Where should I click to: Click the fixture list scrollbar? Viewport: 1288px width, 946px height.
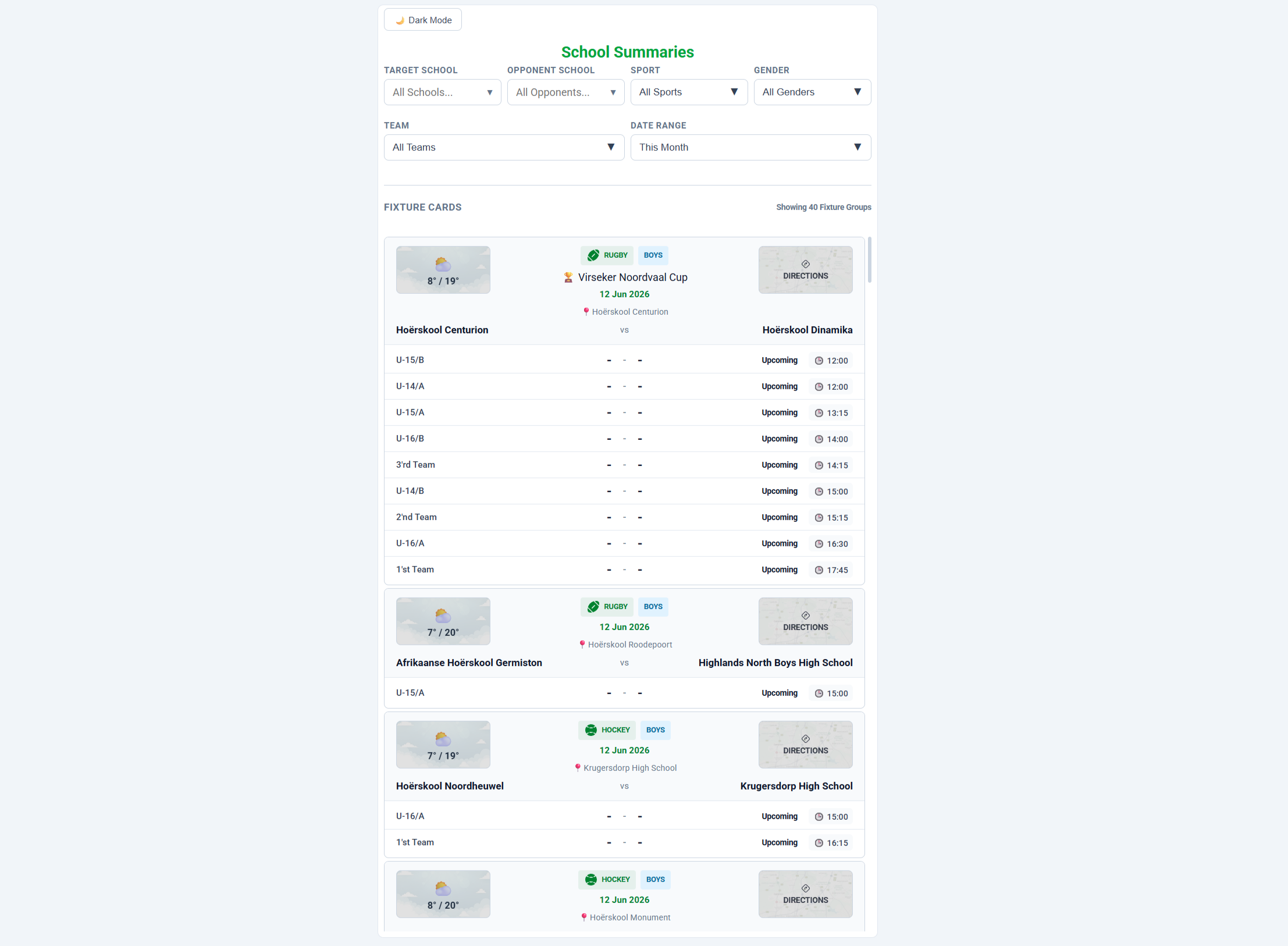click(x=869, y=260)
